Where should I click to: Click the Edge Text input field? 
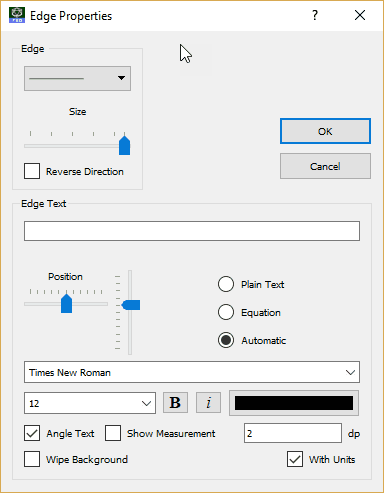coord(192,231)
